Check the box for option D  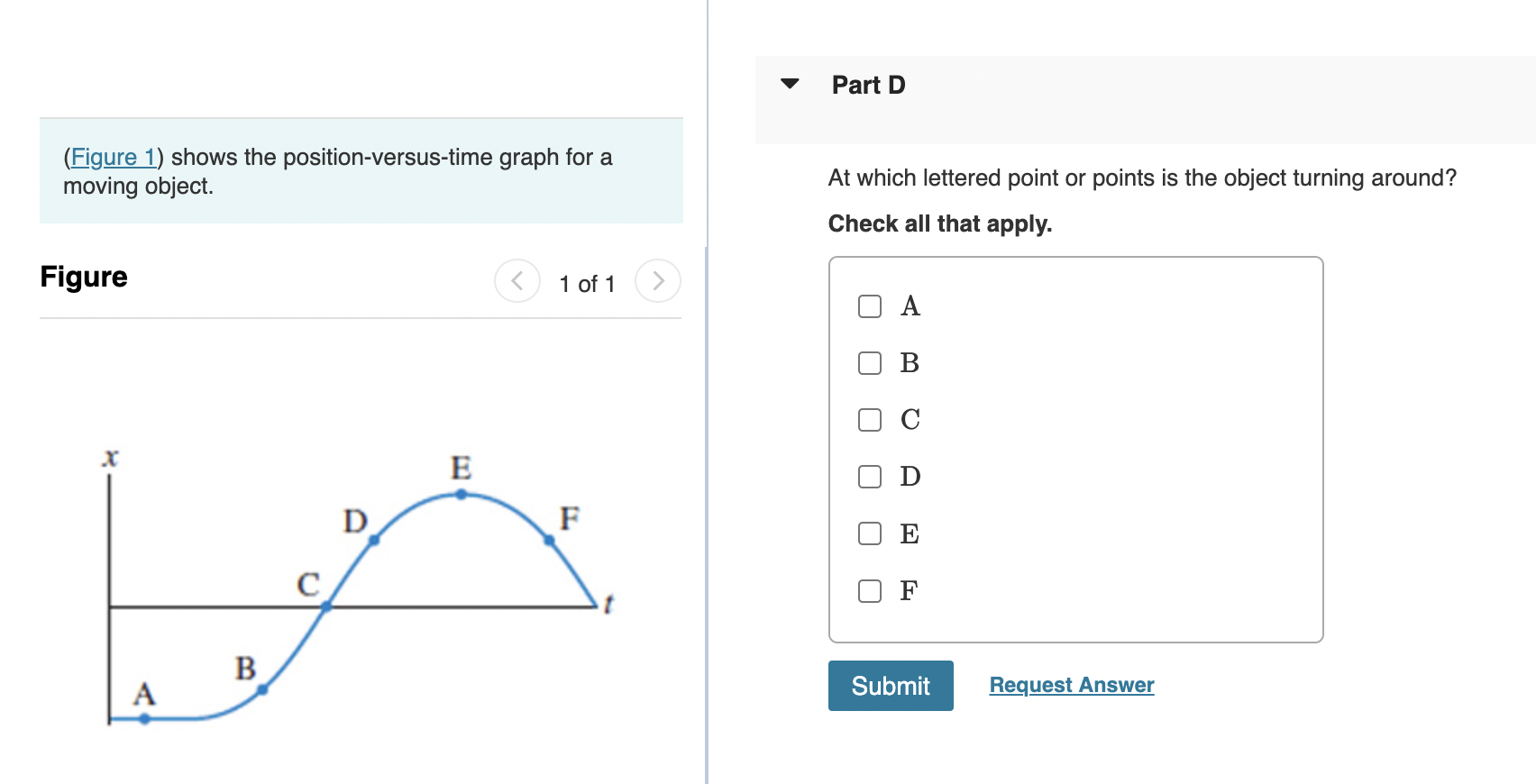coord(868,477)
